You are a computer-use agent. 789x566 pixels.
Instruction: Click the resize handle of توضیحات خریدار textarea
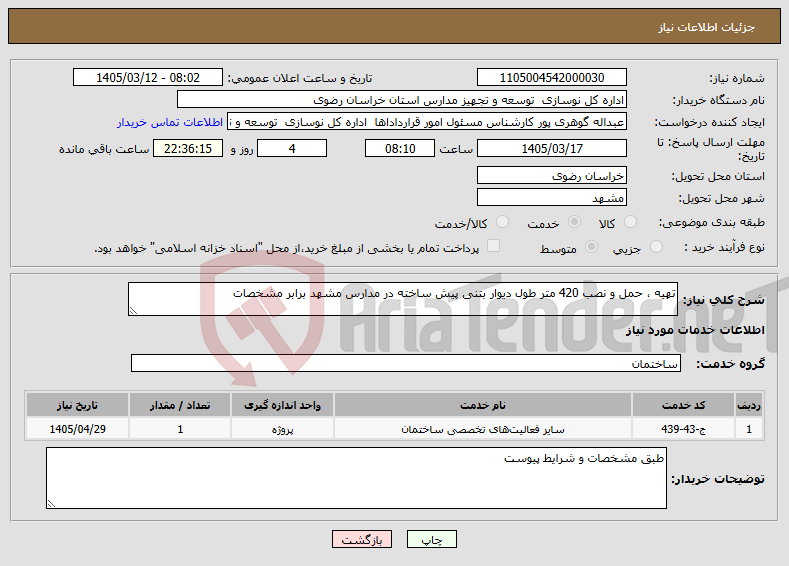pos(51,504)
